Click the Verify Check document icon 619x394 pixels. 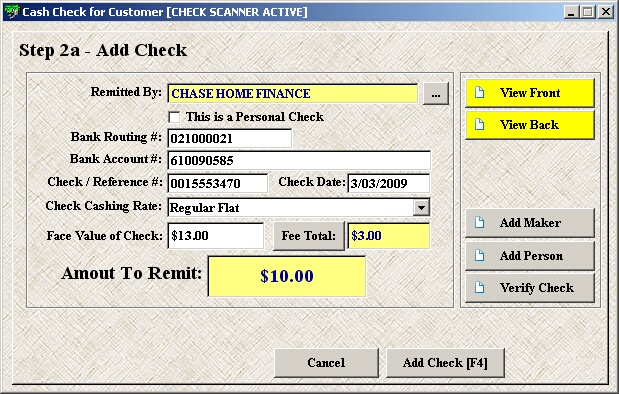pos(479,287)
